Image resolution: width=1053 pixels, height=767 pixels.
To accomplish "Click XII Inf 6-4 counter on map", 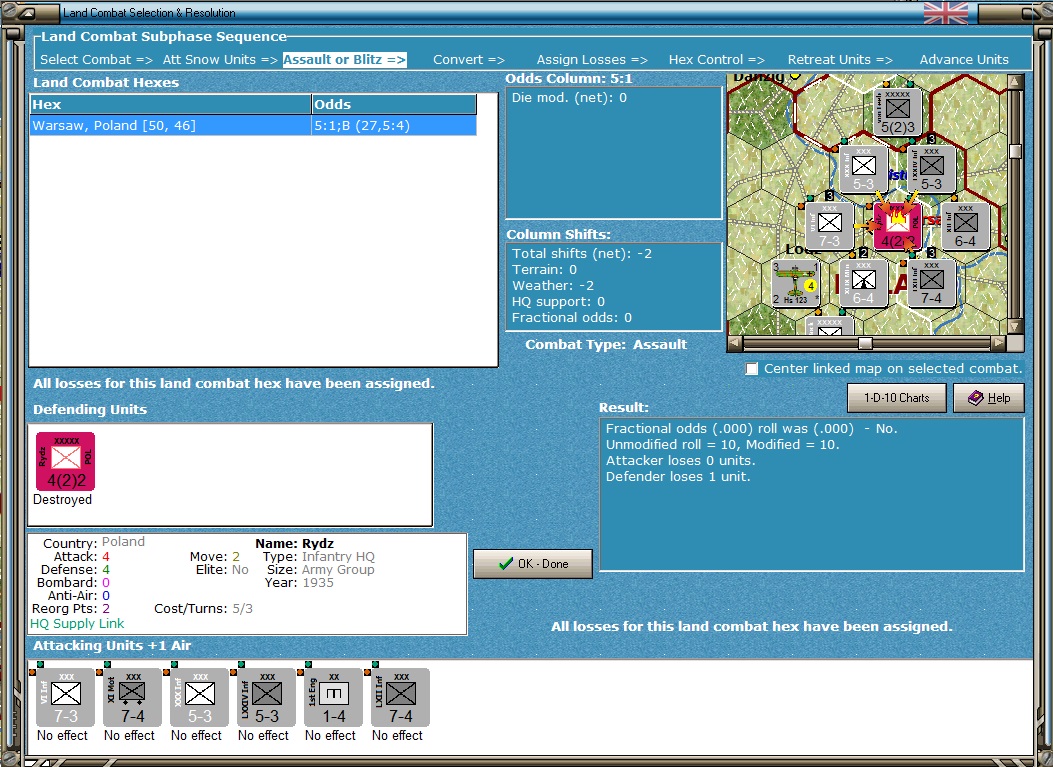I will coord(965,226).
